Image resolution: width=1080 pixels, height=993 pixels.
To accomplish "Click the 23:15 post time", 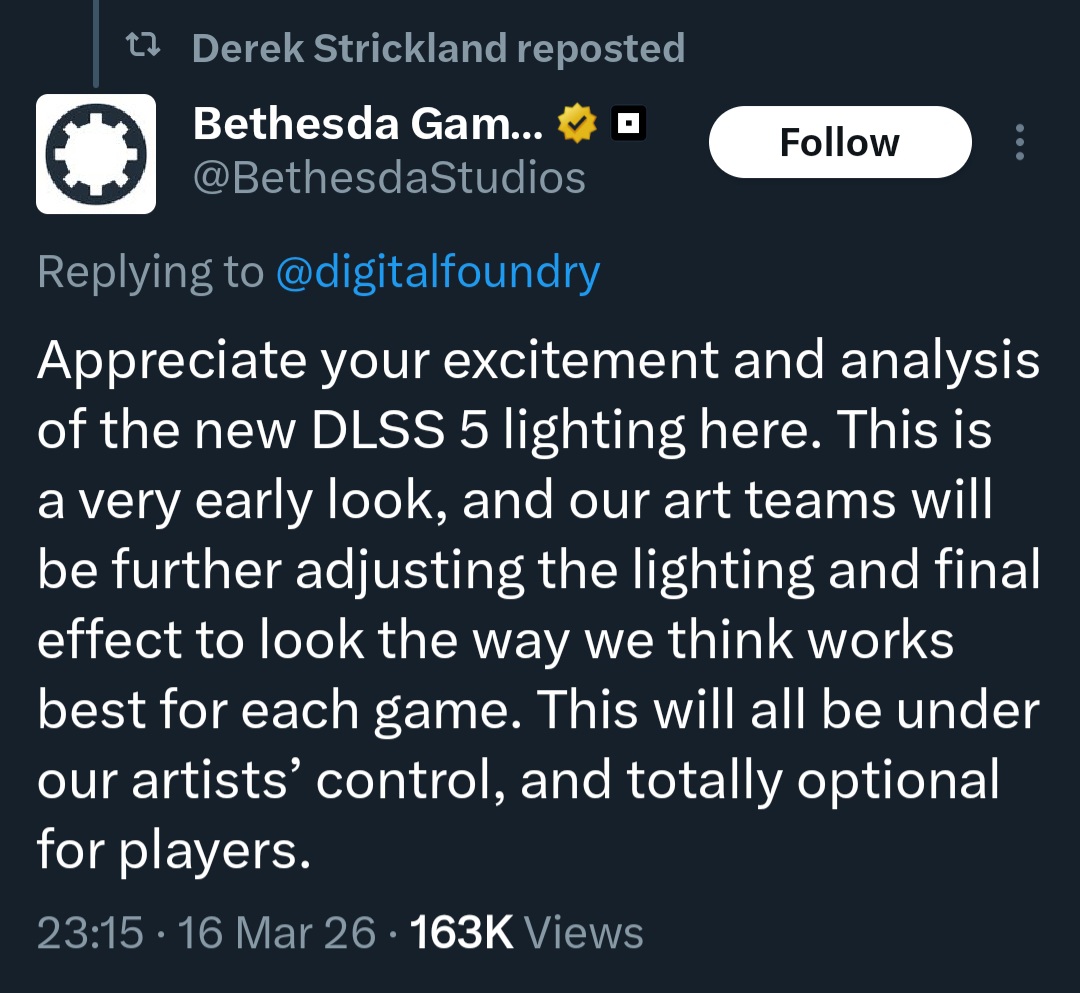I will pyautogui.click(x=90, y=933).
